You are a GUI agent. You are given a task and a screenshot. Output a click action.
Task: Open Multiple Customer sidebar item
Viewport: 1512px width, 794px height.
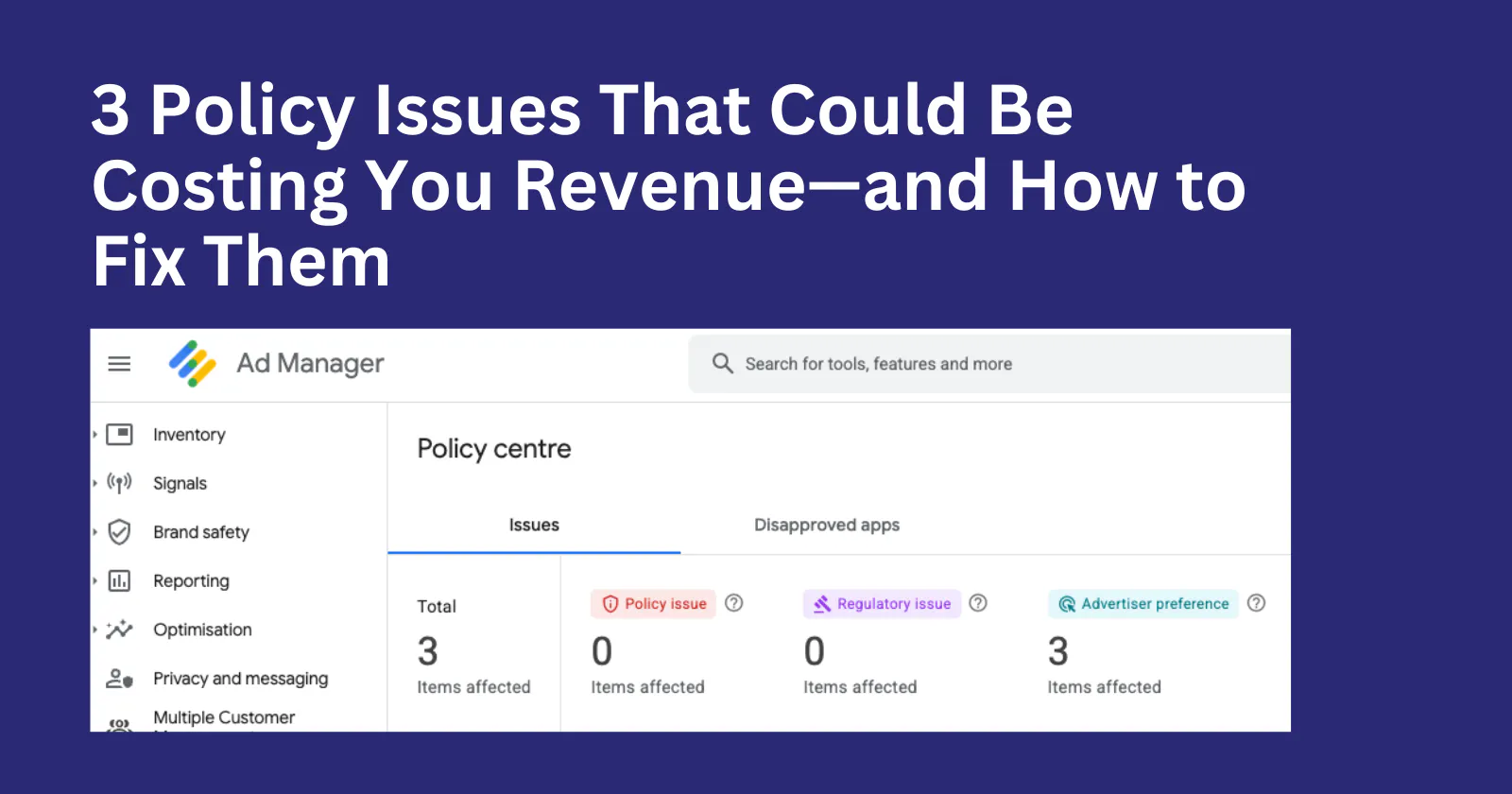point(224,718)
